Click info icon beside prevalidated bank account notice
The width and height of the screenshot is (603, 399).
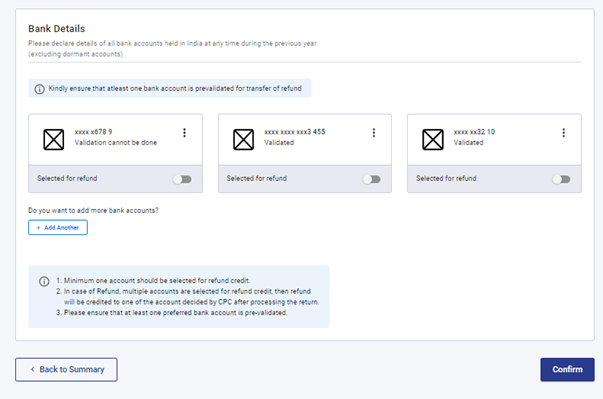(x=40, y=89)
